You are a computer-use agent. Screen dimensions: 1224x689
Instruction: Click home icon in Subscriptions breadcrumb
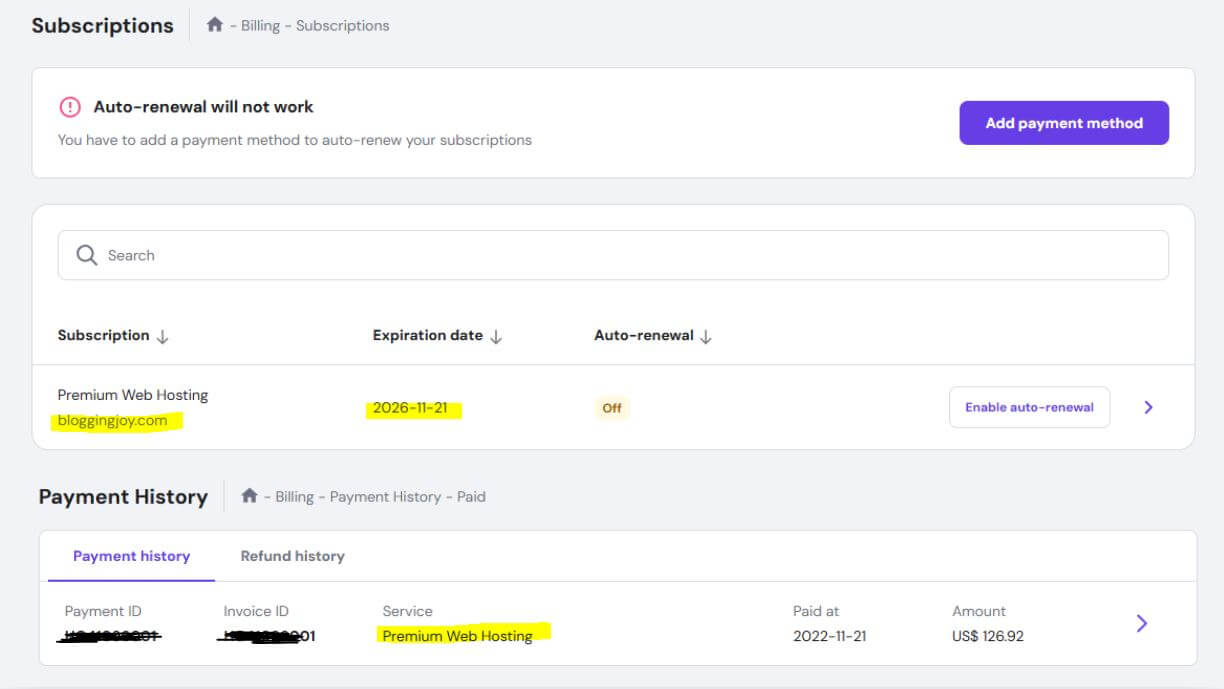pos(214,25)
